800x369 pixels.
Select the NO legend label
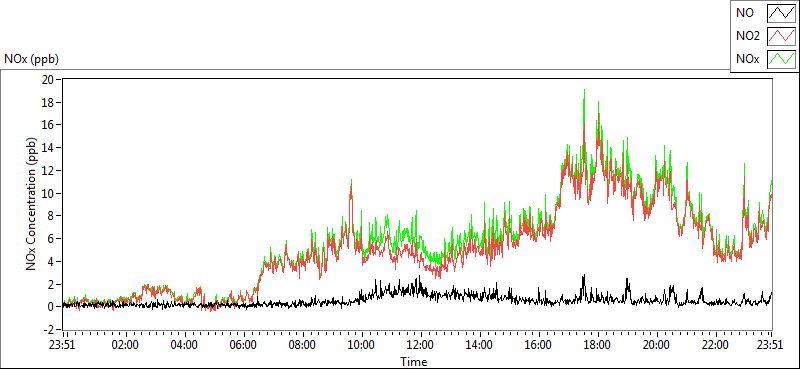point(745,14)
